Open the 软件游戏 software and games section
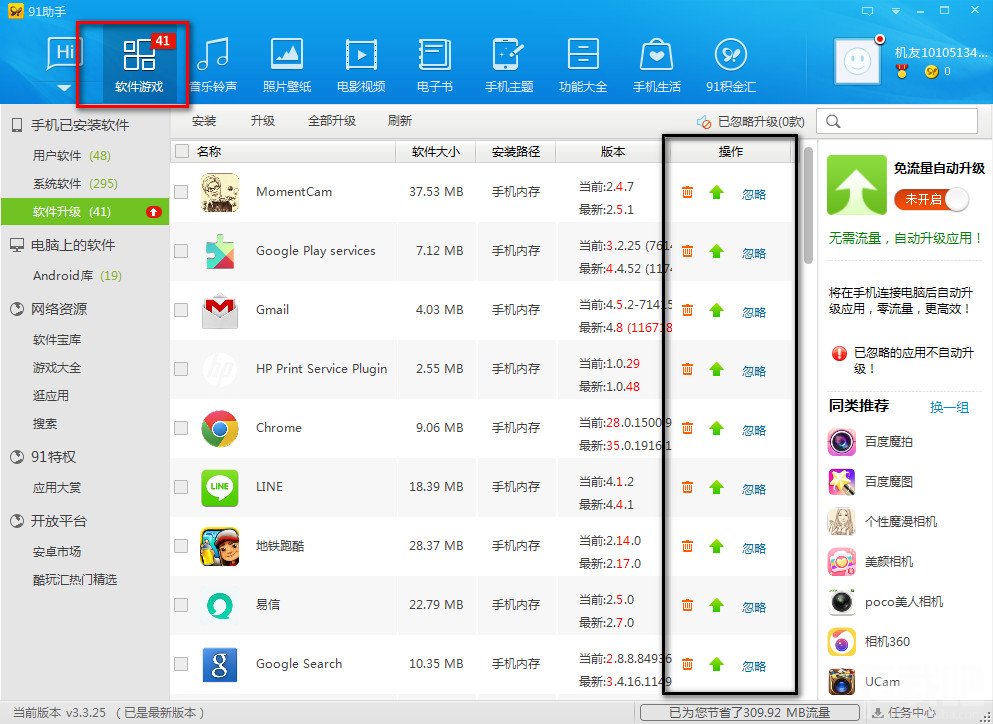The image size is (993, 724). pyautogui.click(x=139, y=65)
